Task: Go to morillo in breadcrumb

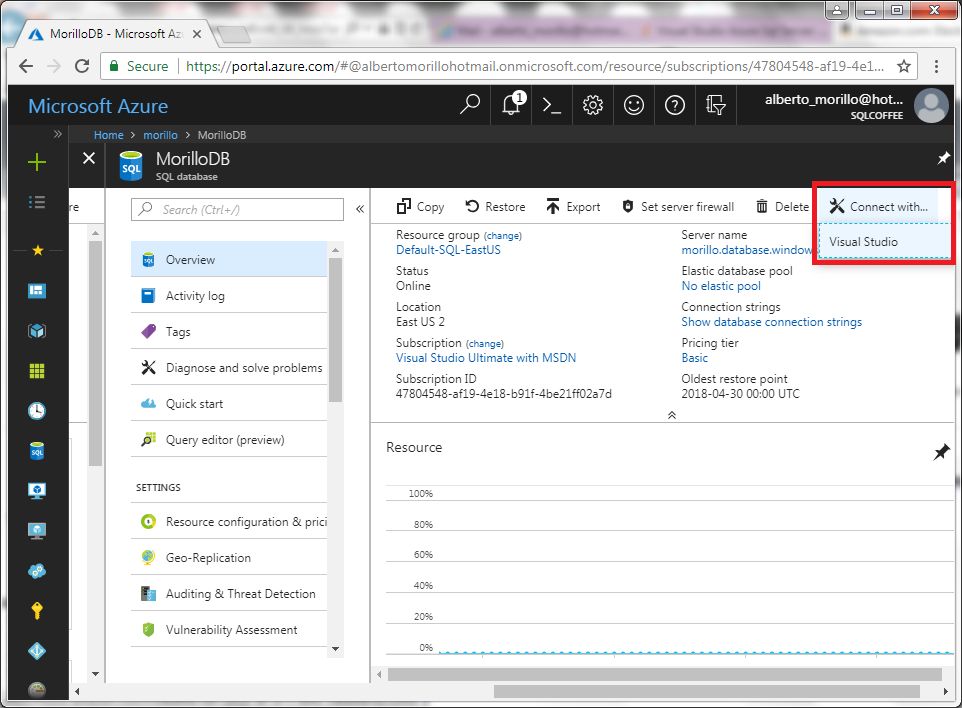Action: [x=160, y=135]
